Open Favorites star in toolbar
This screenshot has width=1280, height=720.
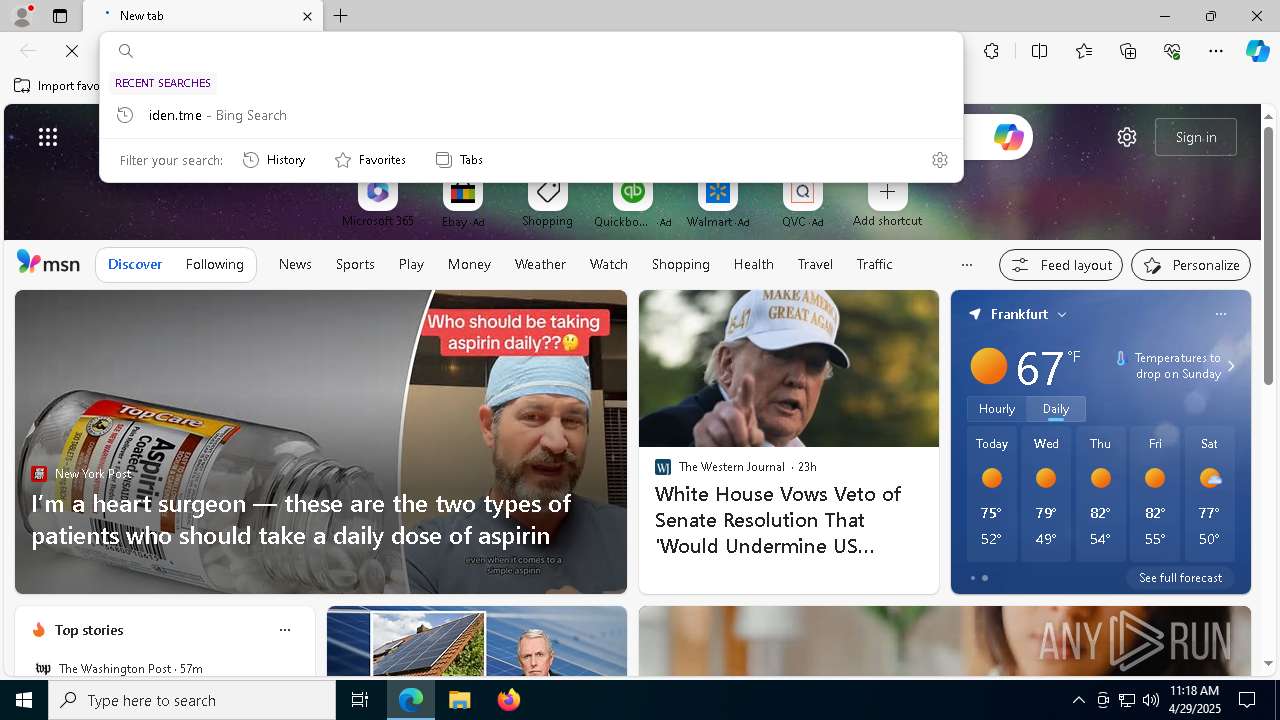pos(1084,51)
